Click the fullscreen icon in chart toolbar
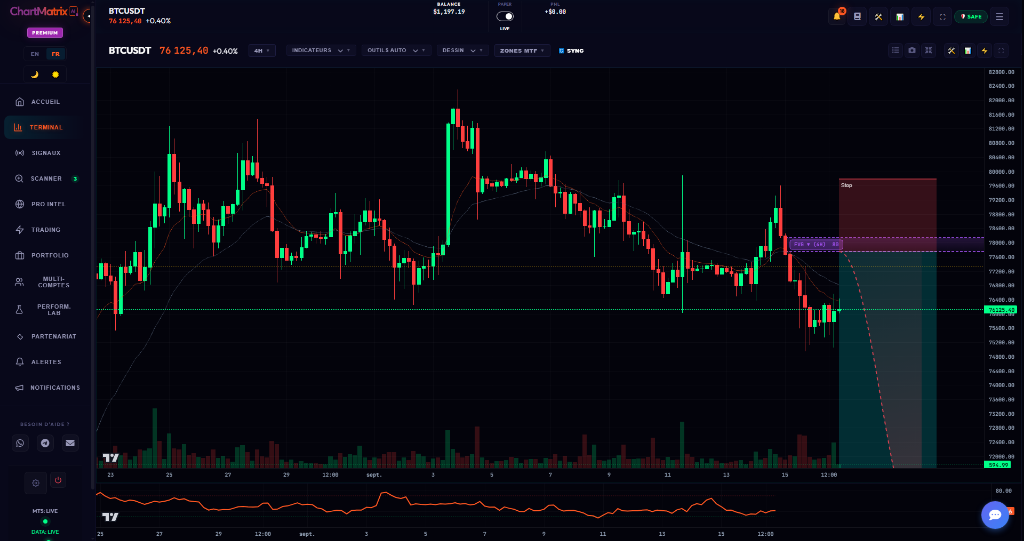Image resolution: width=1024 pixels, height=541 pixels. pyautogui.click(x=1000, y=50)
